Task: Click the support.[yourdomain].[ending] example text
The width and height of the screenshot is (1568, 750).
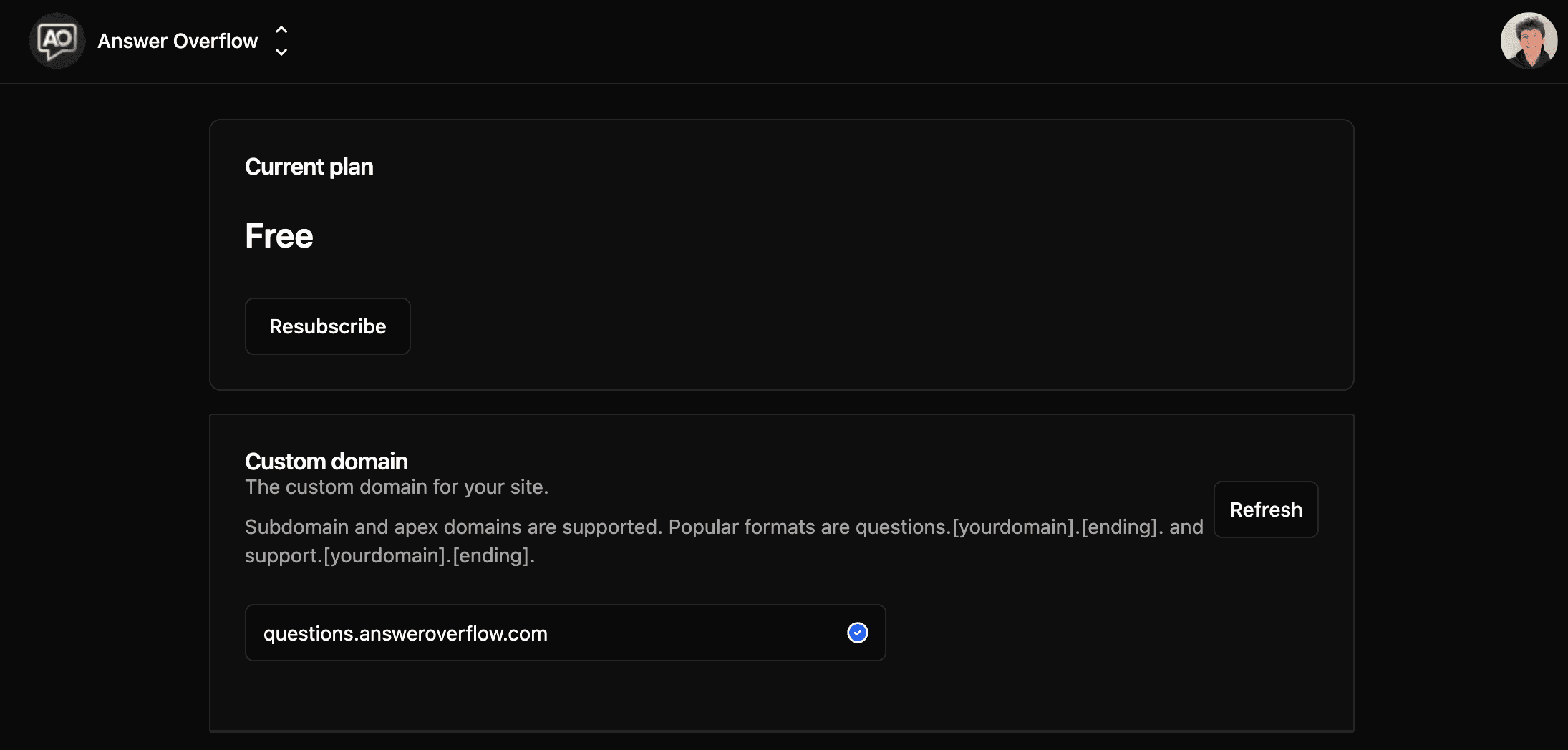Action: pyautogui.click(x=389, y=556)
